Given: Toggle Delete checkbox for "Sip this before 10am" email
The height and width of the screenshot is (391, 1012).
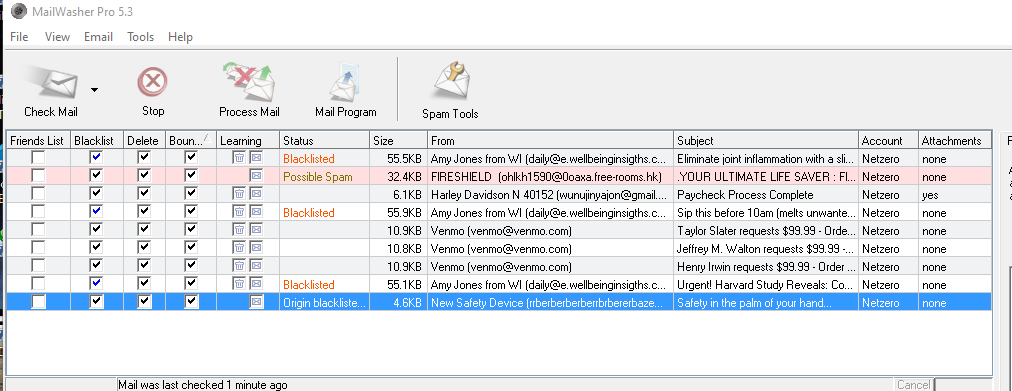Looking at the screenshot, I should 144,212.
